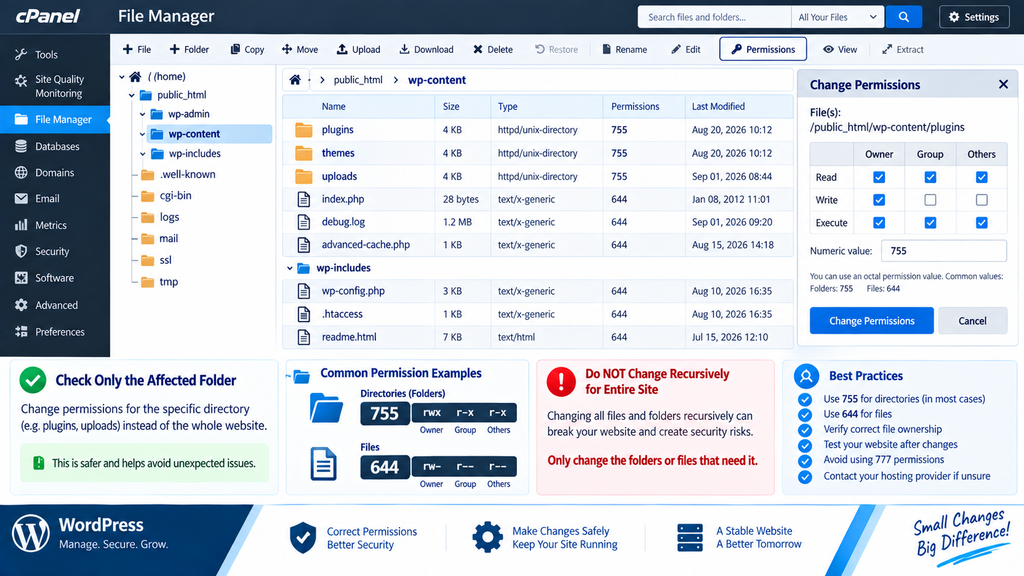Open Advanced in the sidebar
1024x576 pixels.
pyautogui.click(x=55, y=305)
